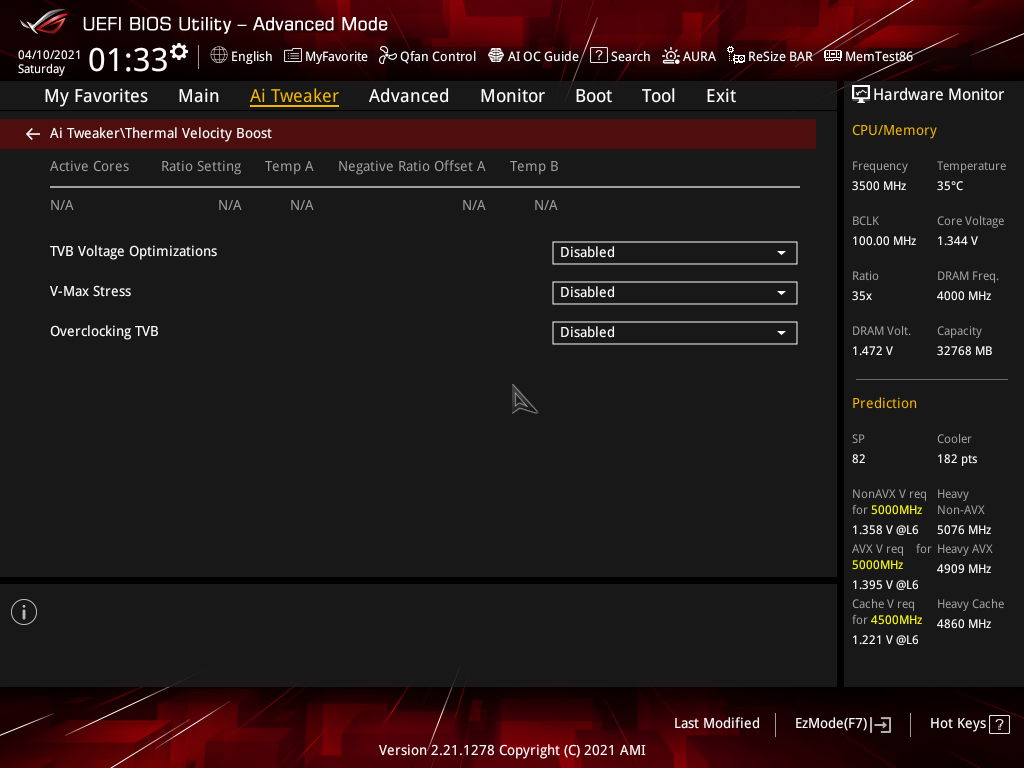This screenshot has height=768, width=1024.
Task: Click the Search label in toolbar
Action: click(630, 56)
